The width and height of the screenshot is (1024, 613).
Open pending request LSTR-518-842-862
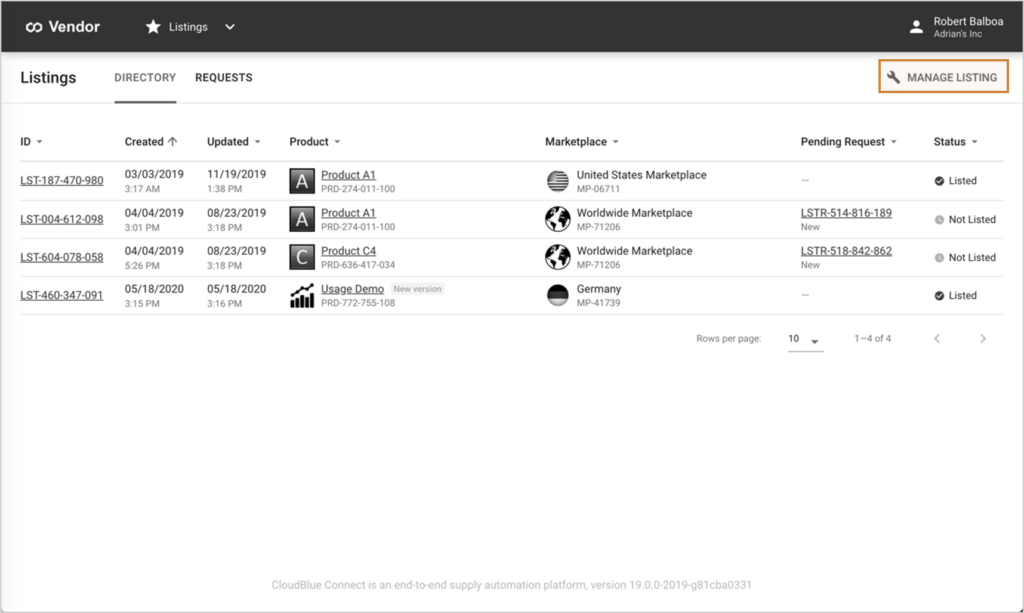click(x=846, y=251)
